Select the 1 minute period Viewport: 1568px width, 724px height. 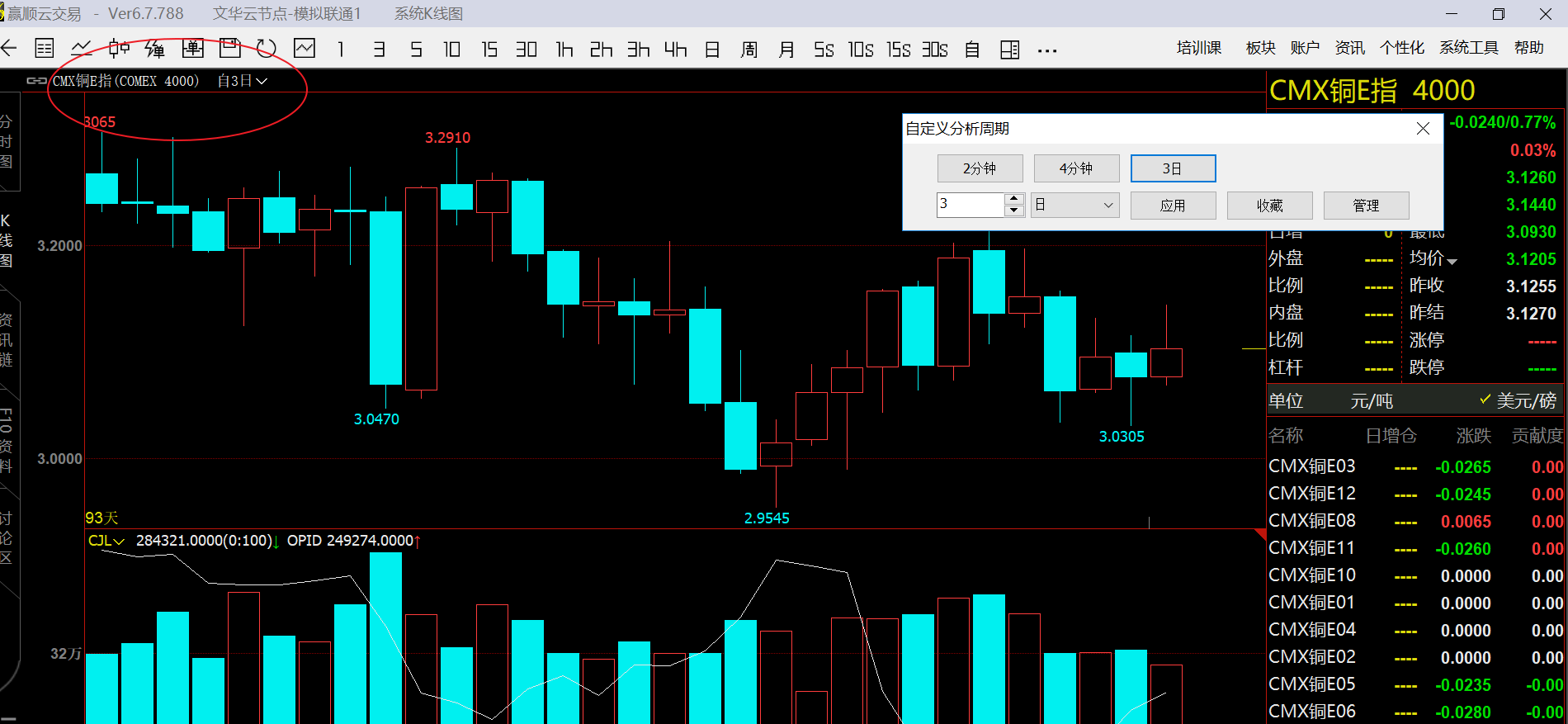click(341, 50)
